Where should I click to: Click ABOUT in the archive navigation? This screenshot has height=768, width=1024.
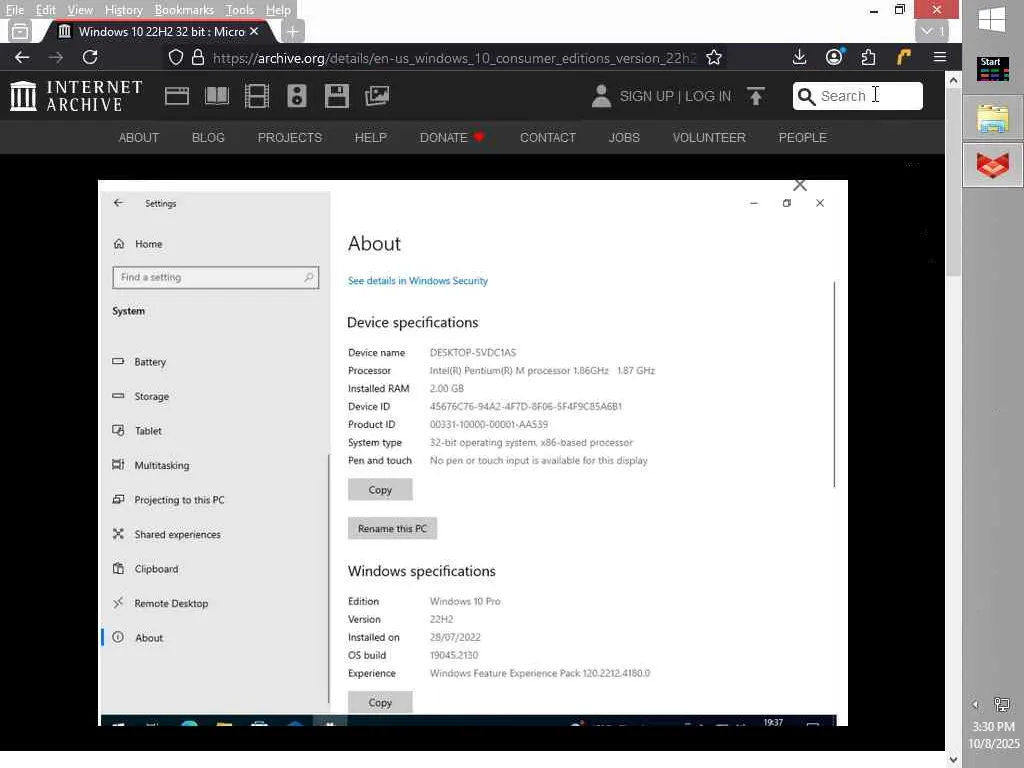coord(138,138)
